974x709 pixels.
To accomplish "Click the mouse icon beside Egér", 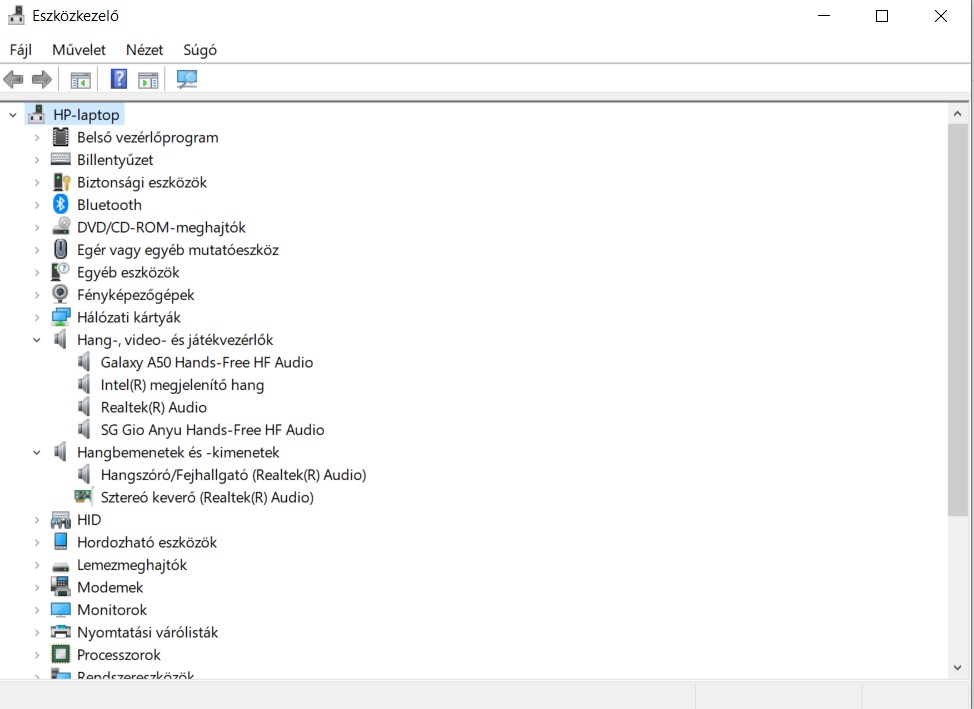I will (x=60, y=249).
